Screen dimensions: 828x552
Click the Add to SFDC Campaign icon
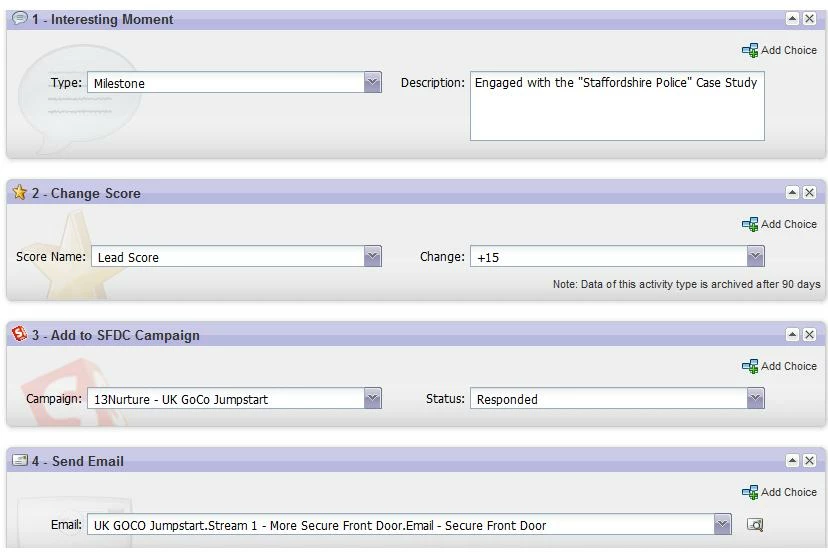20,334
